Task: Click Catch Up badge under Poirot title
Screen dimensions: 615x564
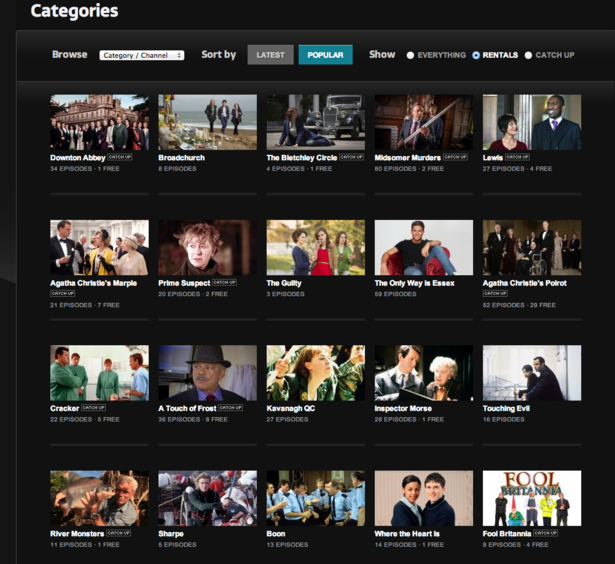Action: 495,293
